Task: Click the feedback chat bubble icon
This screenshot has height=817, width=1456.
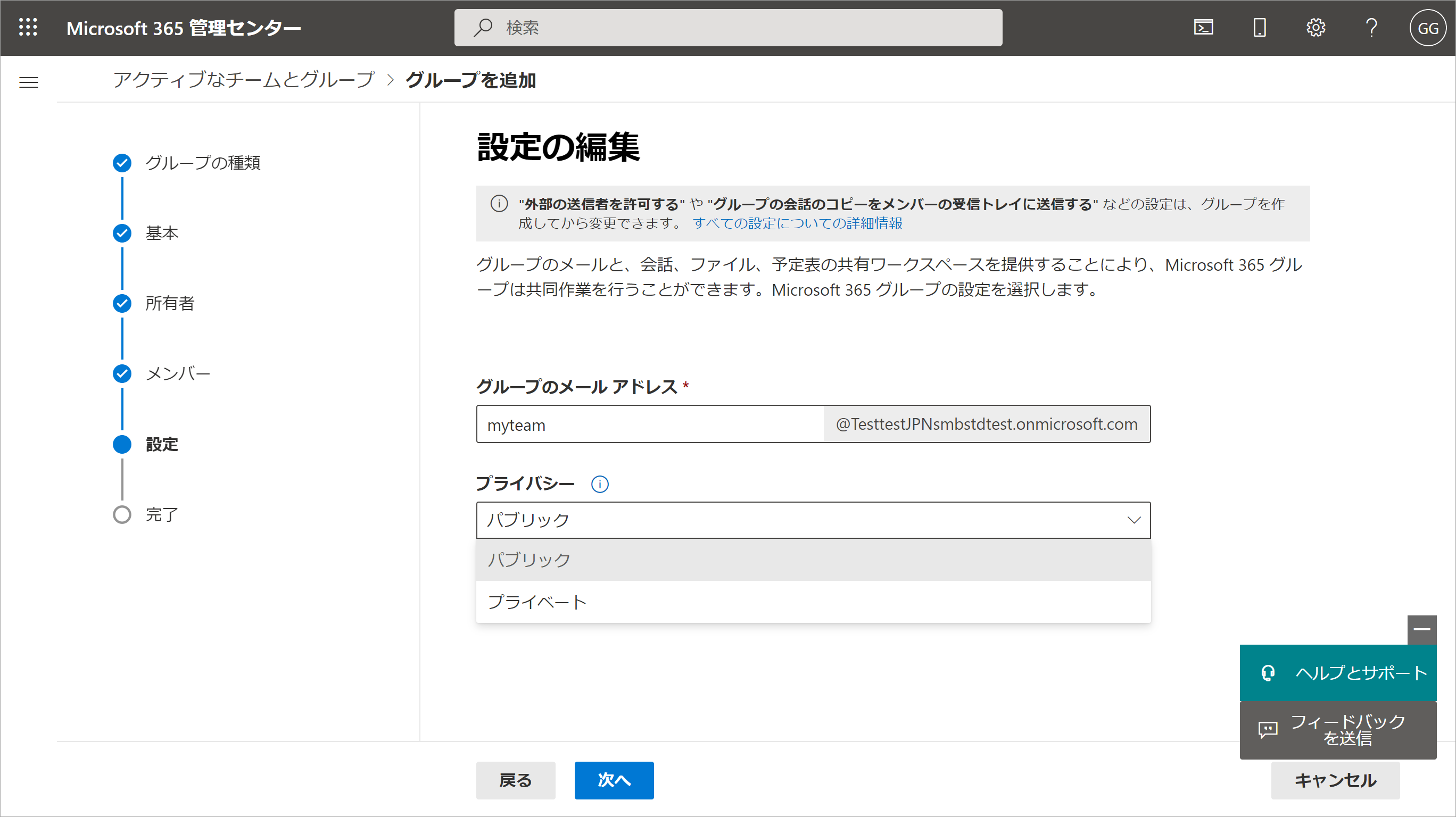Action: [x=1268, y=729]
